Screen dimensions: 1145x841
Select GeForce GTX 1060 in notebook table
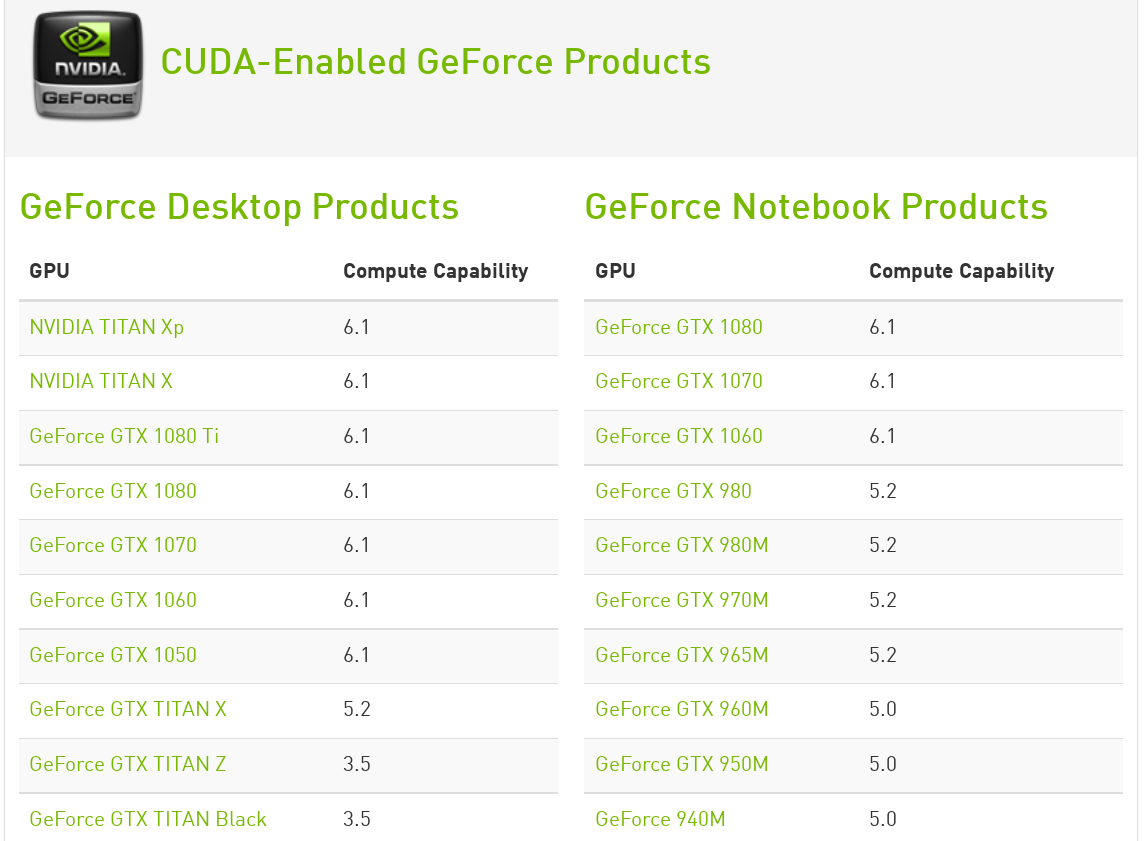[678, 436]
